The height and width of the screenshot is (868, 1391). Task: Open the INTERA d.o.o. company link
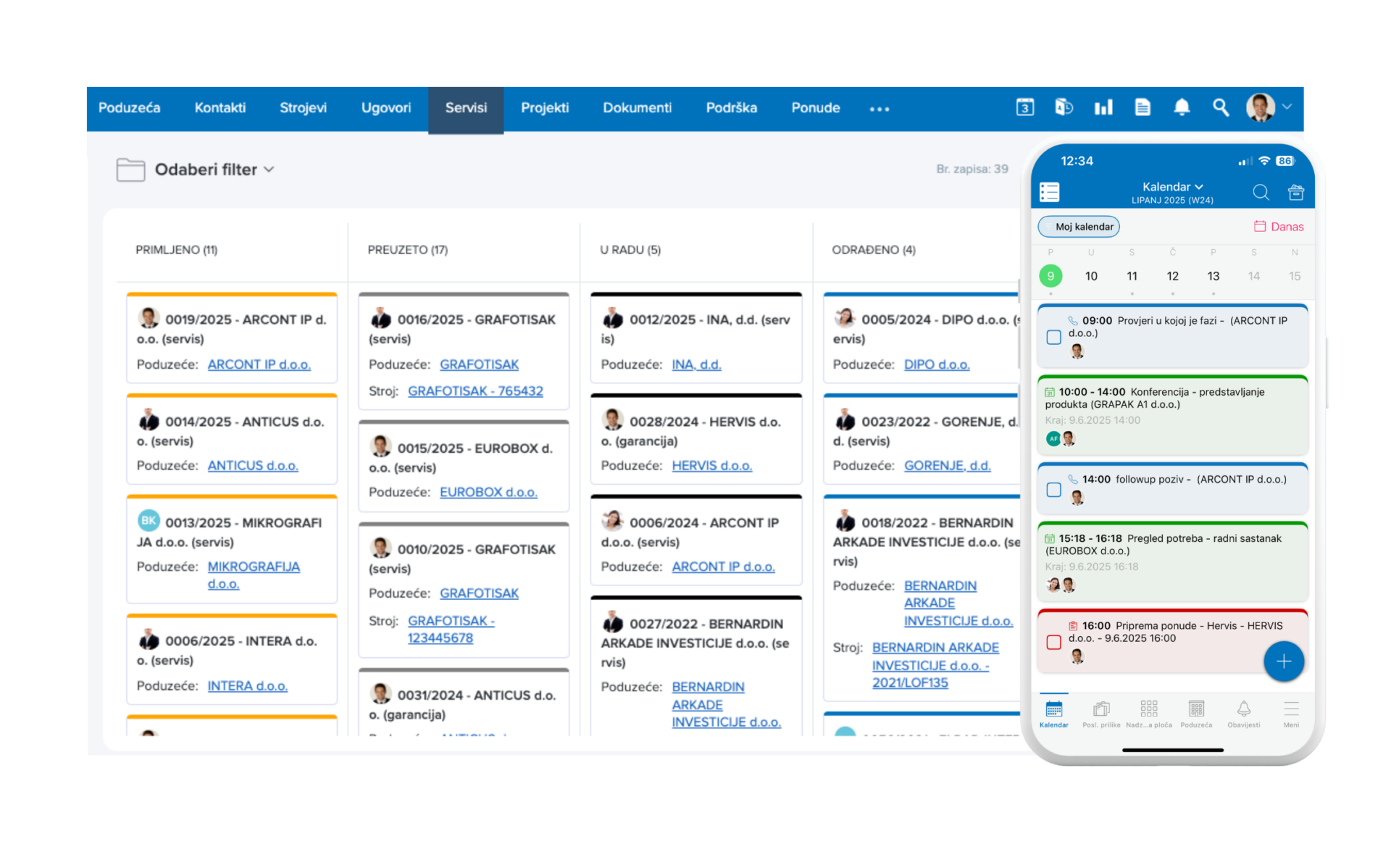(x=247, y=685)
